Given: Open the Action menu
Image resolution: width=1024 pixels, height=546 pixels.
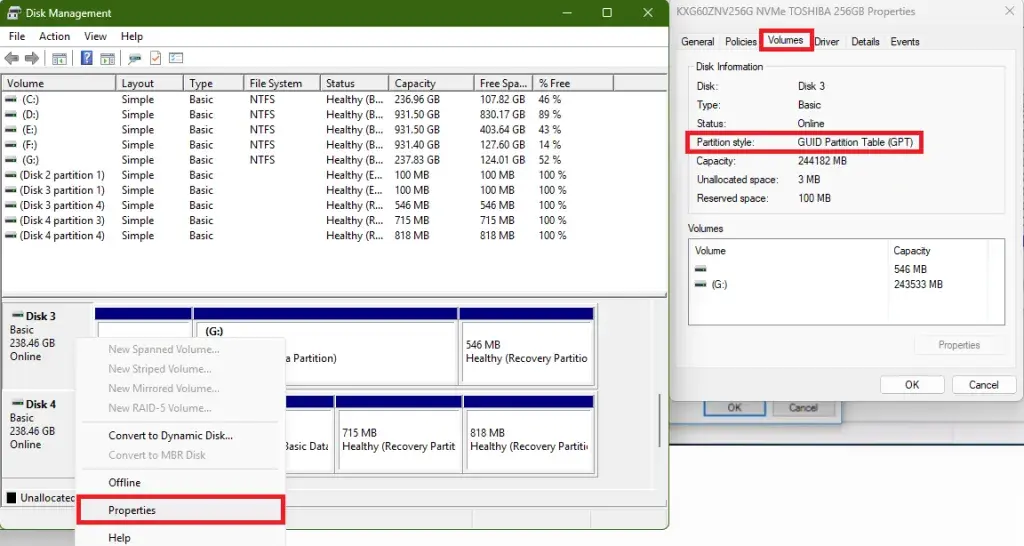Looking at the screenshot, I should click(54, 37).
